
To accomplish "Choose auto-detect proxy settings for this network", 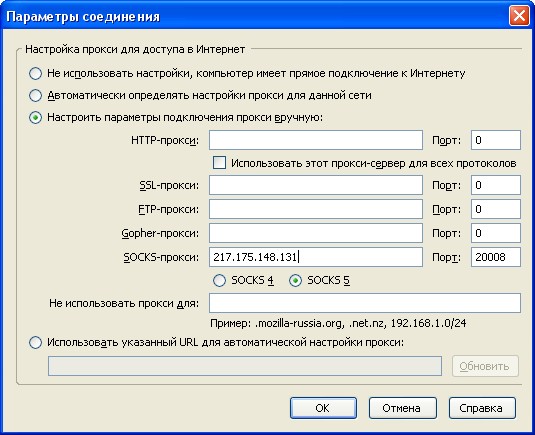I will 35,96.
